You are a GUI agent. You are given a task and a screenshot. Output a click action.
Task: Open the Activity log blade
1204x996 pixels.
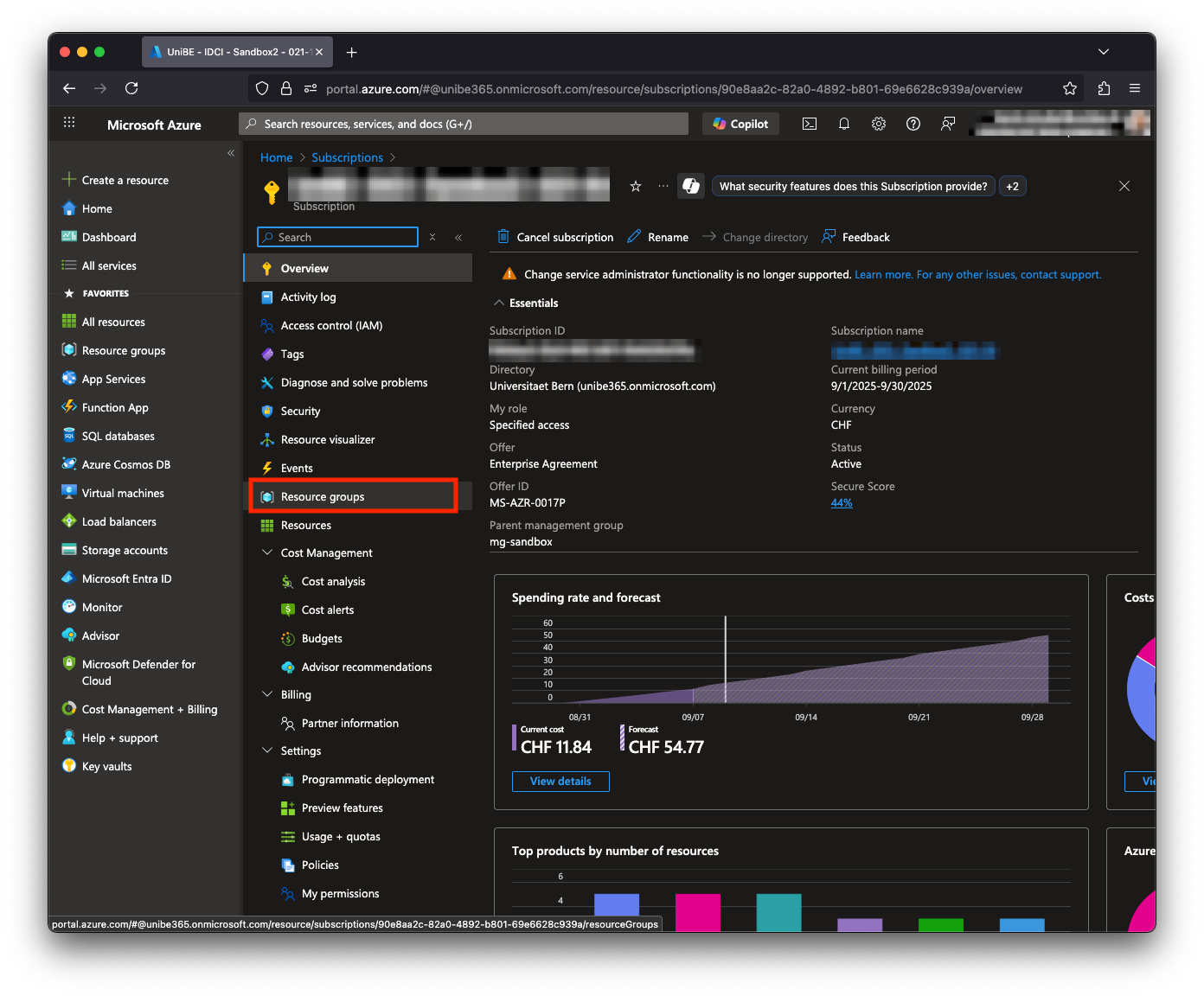coord(309,297)
